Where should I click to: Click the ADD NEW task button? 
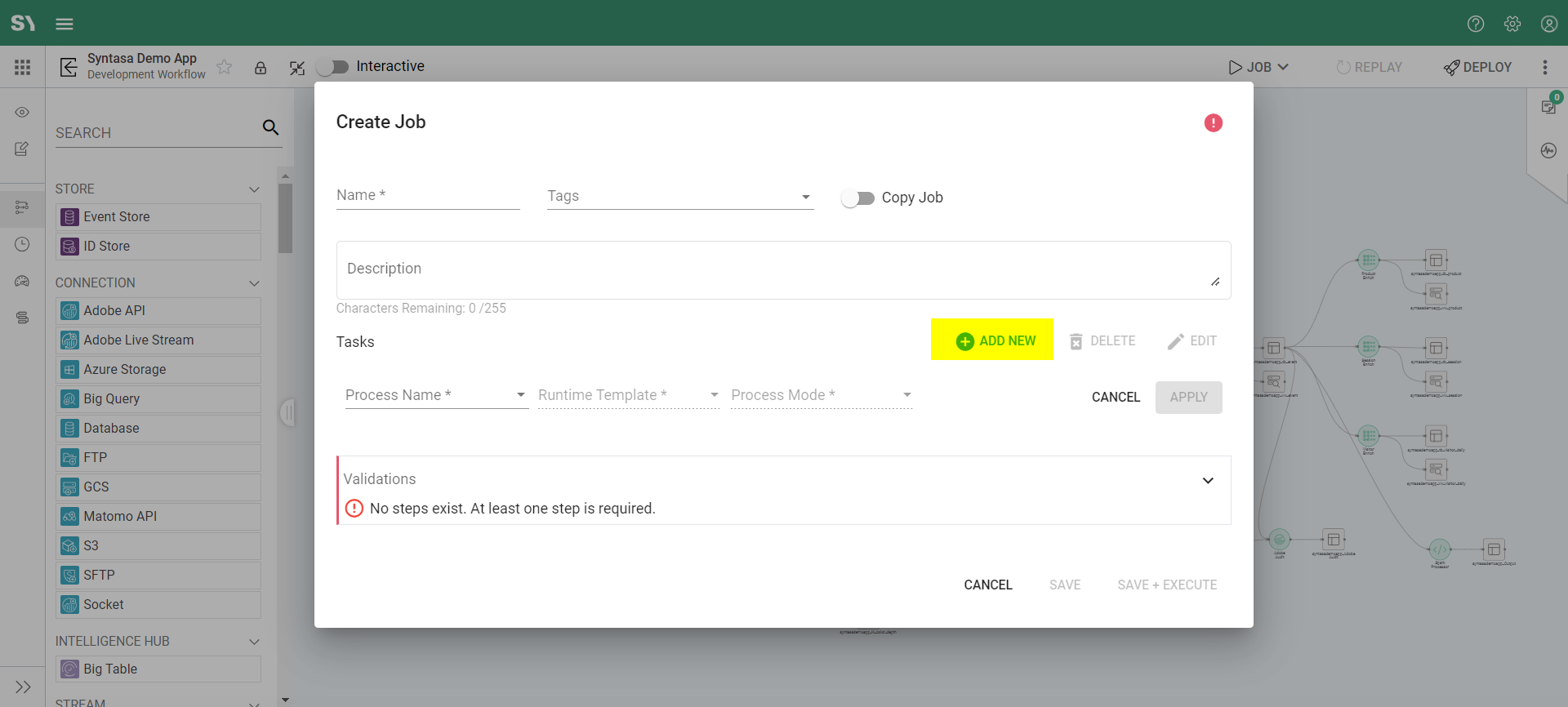[992, 340]
